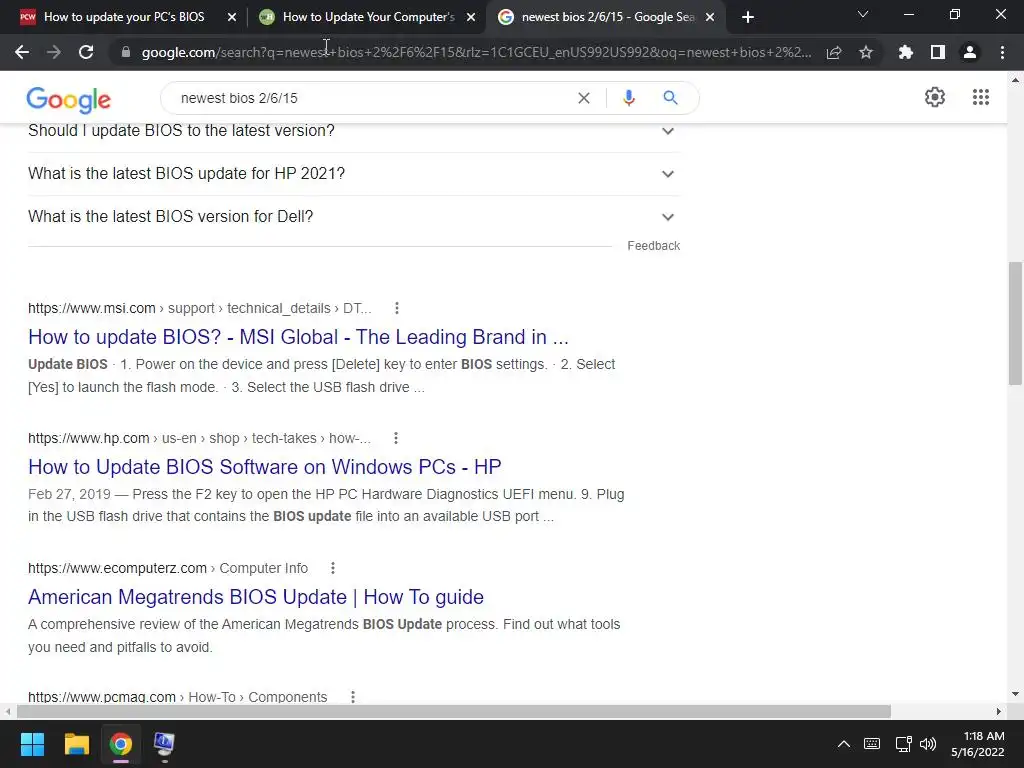Open 'How to Update BIOS Software on Windows PCs - HP'
This screenshot has width=1024, height=768.
click(264, 467)
